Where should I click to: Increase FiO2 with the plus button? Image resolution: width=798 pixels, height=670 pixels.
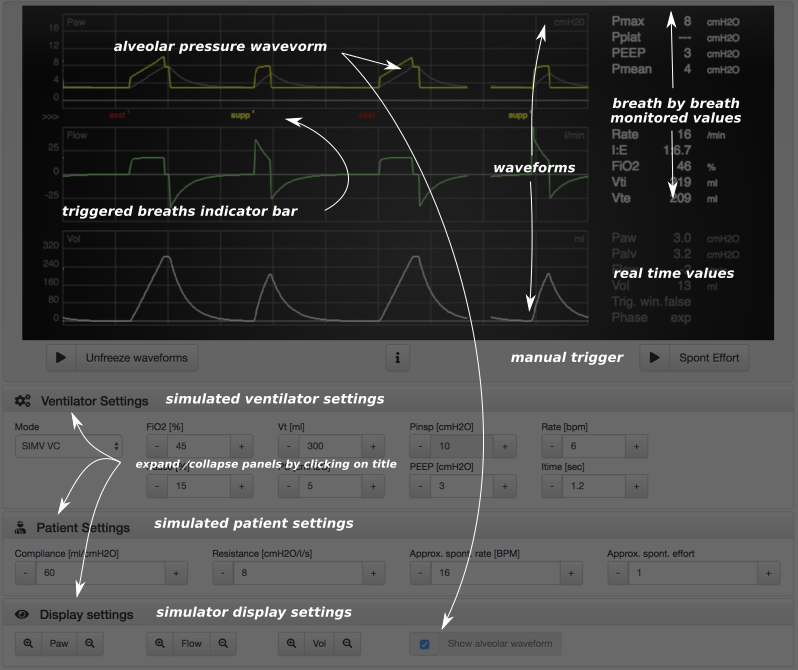241,446
